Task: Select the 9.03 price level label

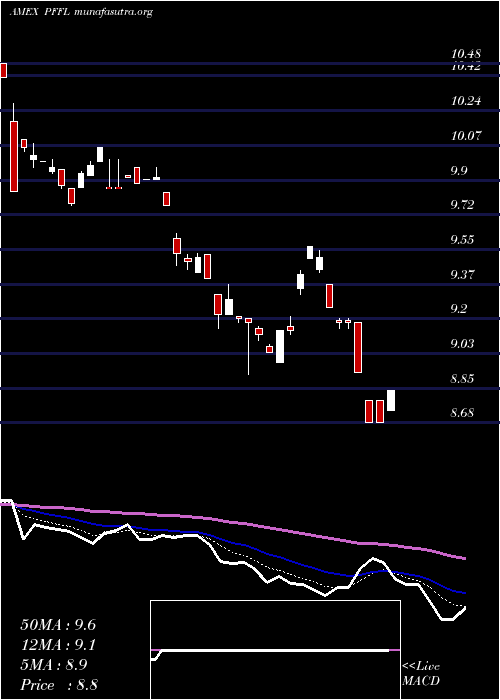Action: (x=463, y=344)
